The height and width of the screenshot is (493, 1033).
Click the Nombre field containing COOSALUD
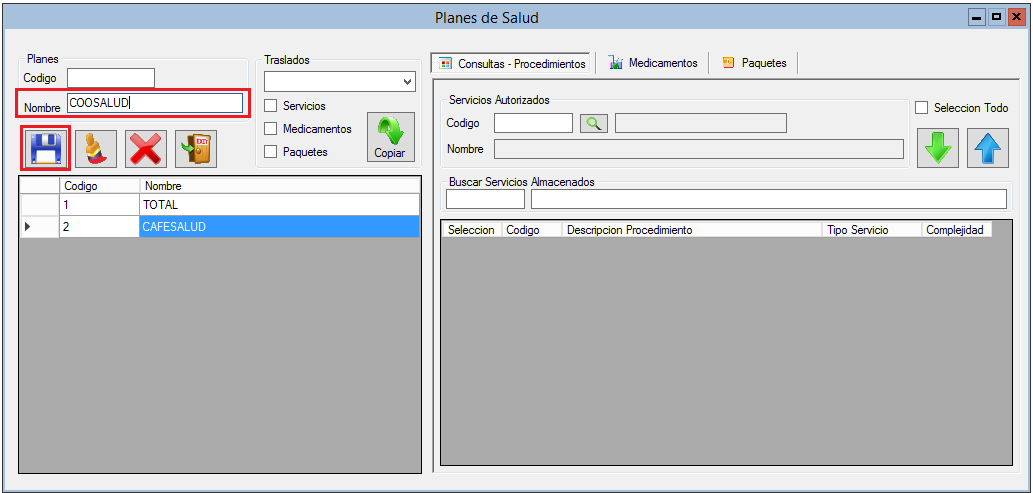(x=154, y=103)
